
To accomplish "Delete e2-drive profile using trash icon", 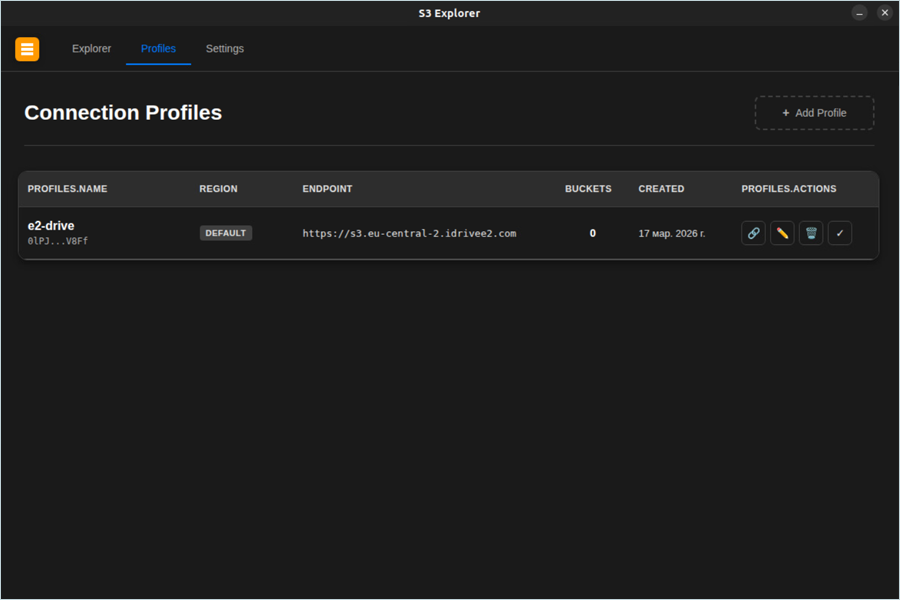I will (811, 233).
